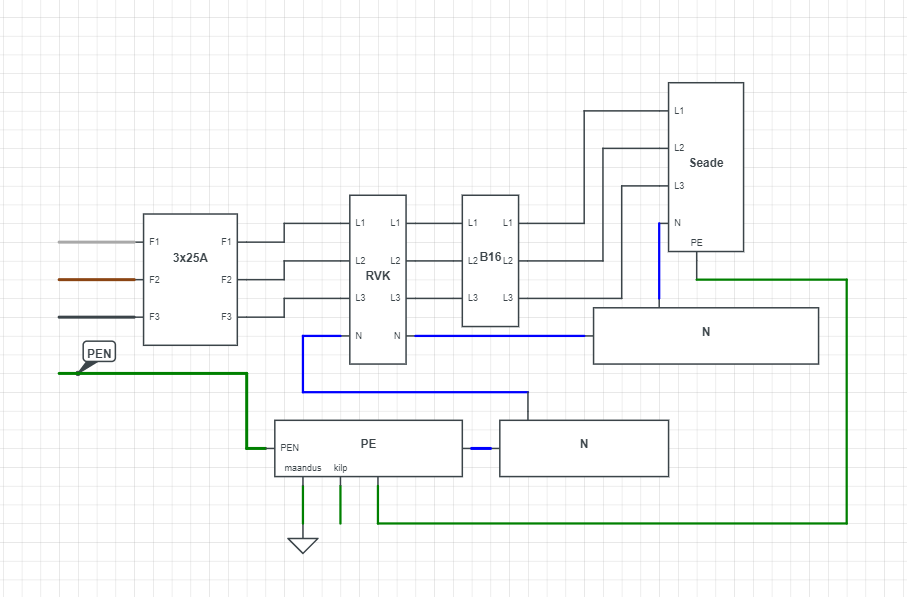Click the left N port on RVK
Image resolution: width=907 pixels, height=597 pixels.
[x=359, y=335]
